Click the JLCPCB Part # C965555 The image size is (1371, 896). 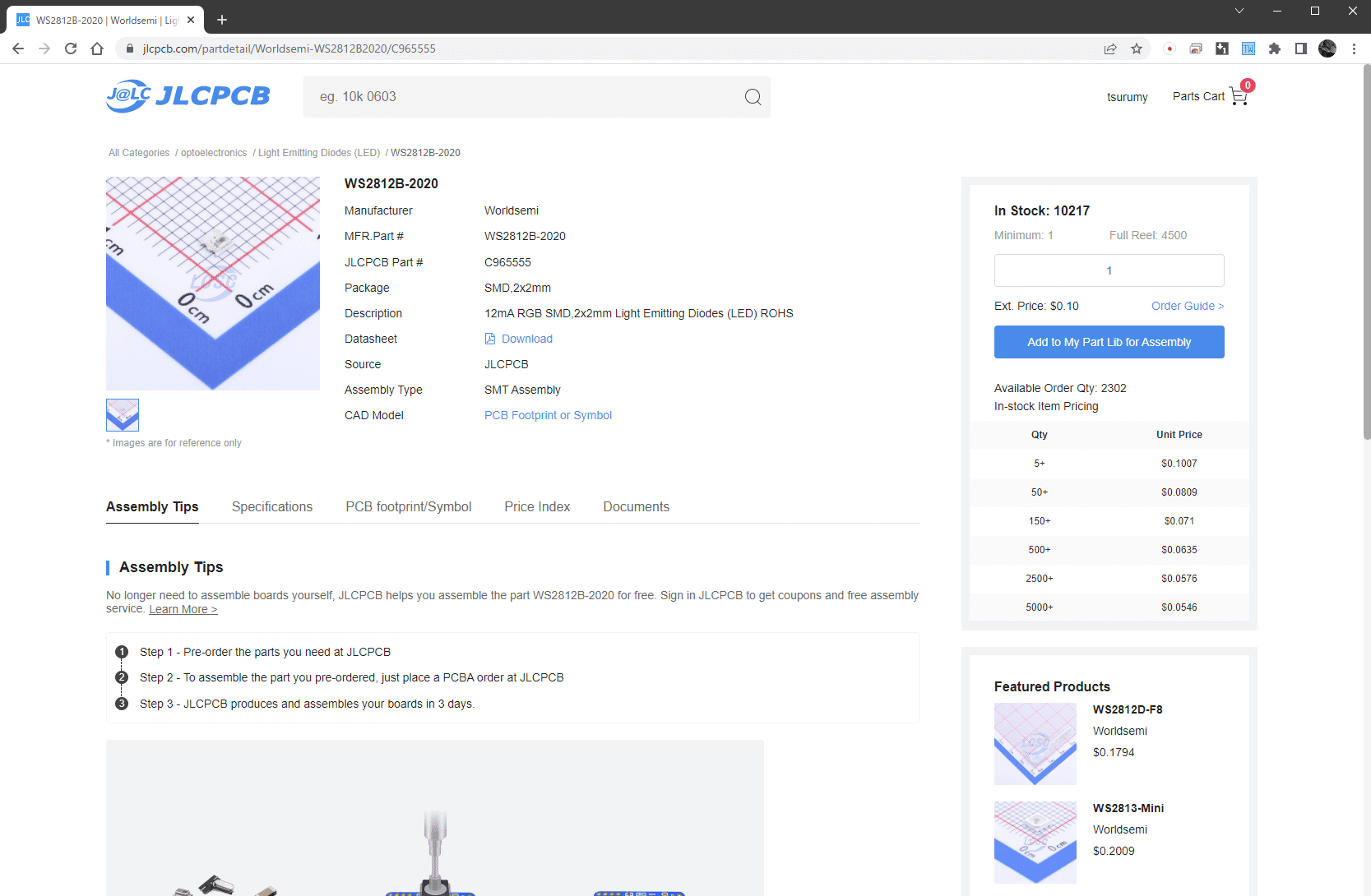[507, 262]
